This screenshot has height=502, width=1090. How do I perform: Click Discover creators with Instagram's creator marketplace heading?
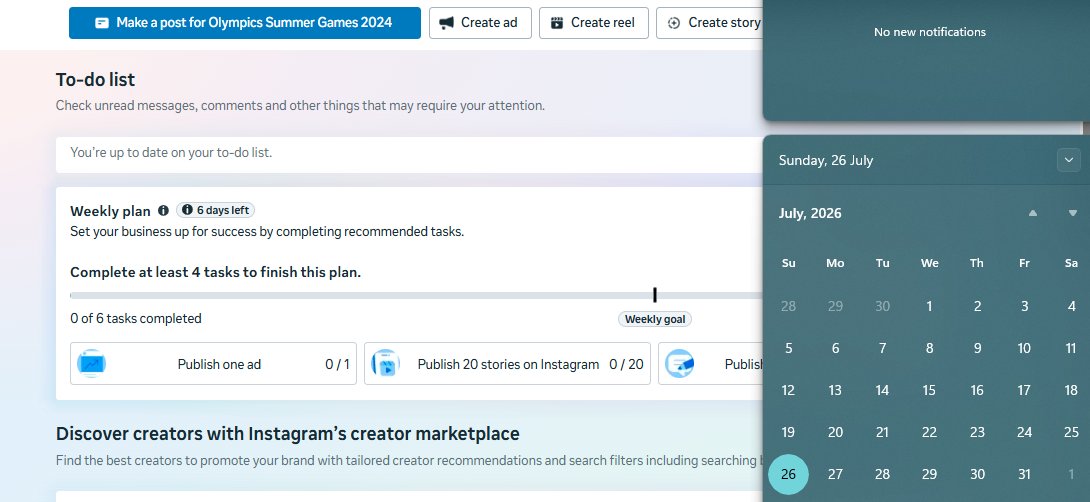click(x=288, y=434)
